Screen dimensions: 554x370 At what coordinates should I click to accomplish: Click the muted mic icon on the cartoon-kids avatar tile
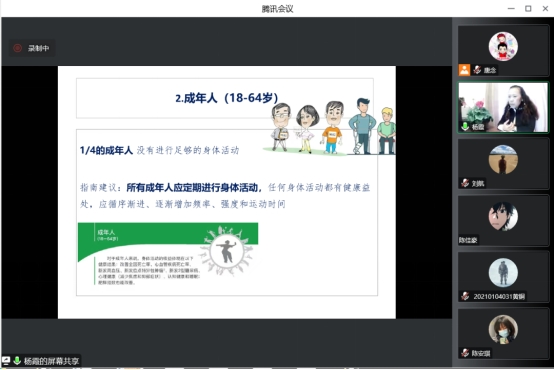477,70
